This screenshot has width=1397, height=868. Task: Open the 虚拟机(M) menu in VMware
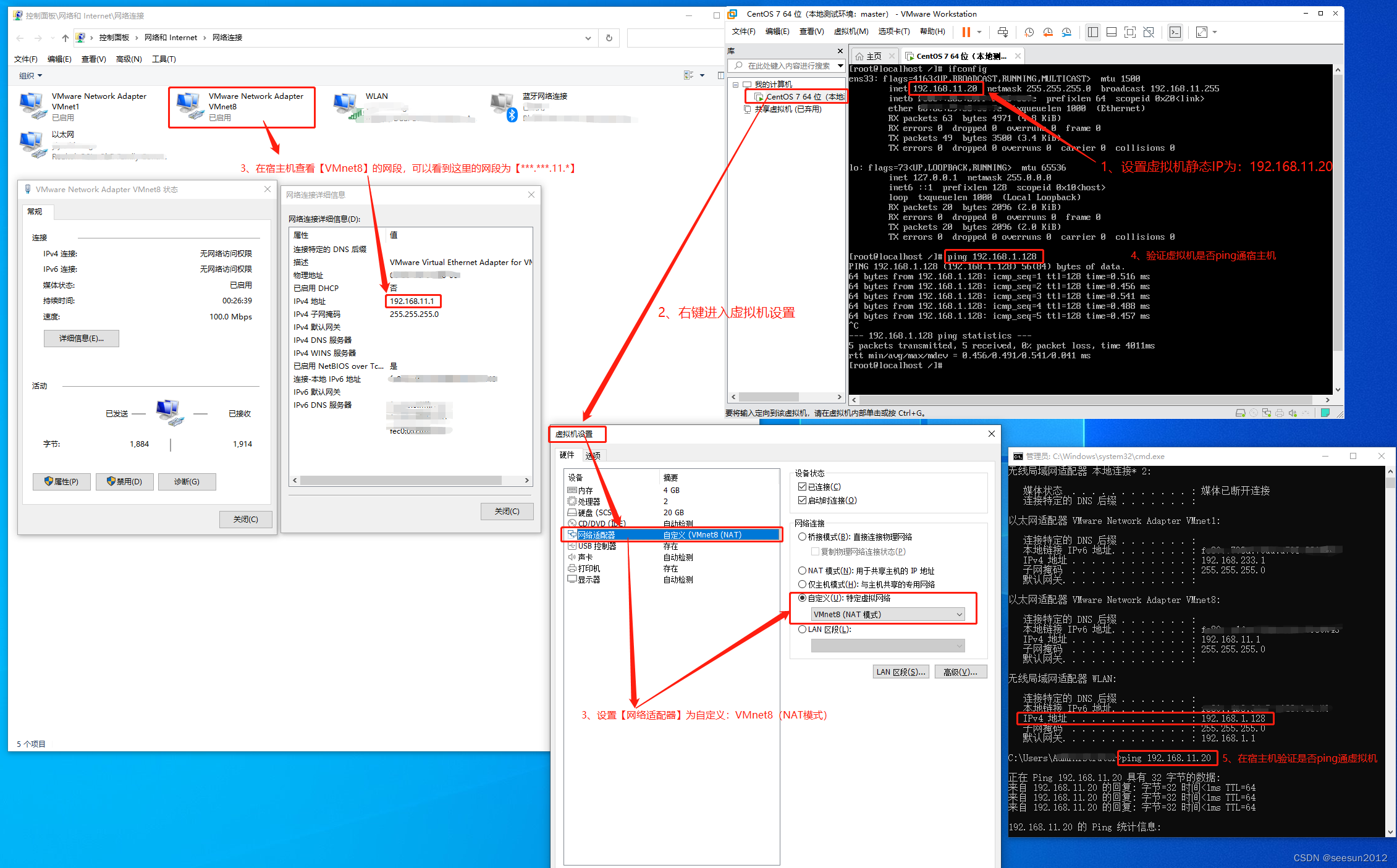coord(850,32)
